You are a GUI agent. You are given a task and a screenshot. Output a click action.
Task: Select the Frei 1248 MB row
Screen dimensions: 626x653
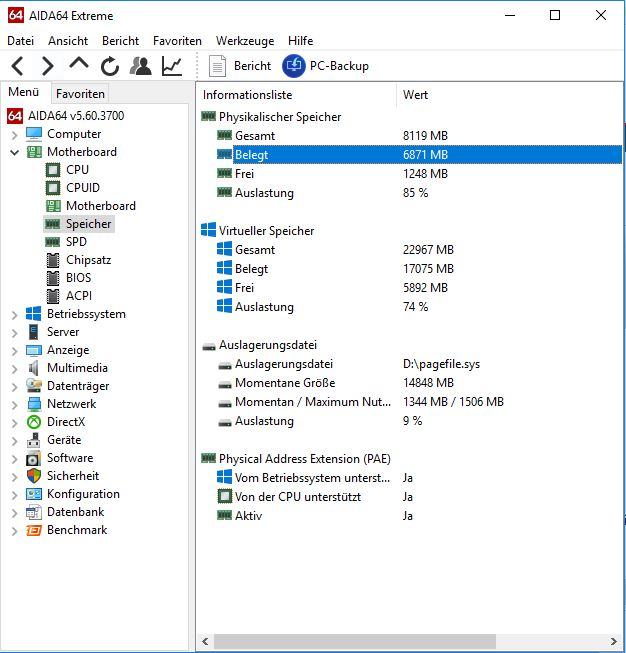tap(419, 174)
